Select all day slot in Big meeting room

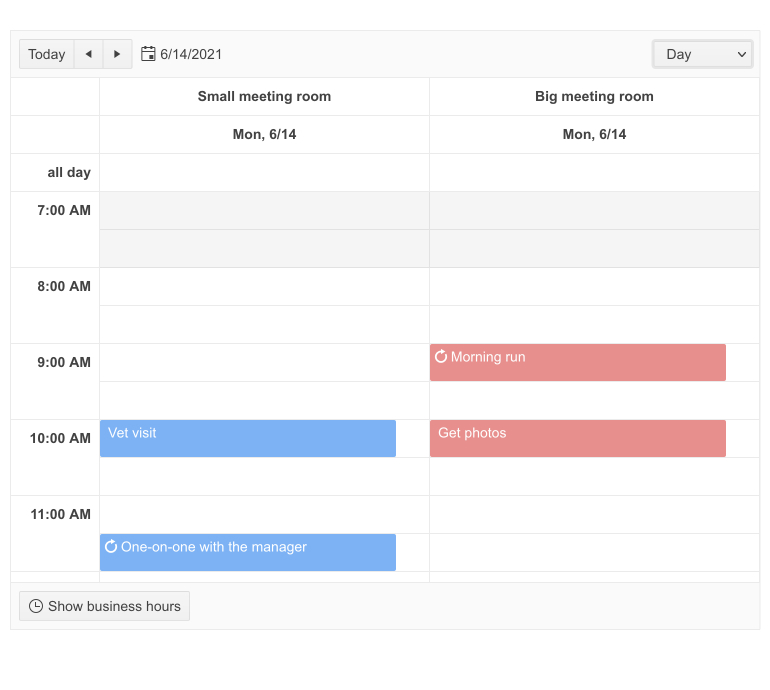pos(594,172)
